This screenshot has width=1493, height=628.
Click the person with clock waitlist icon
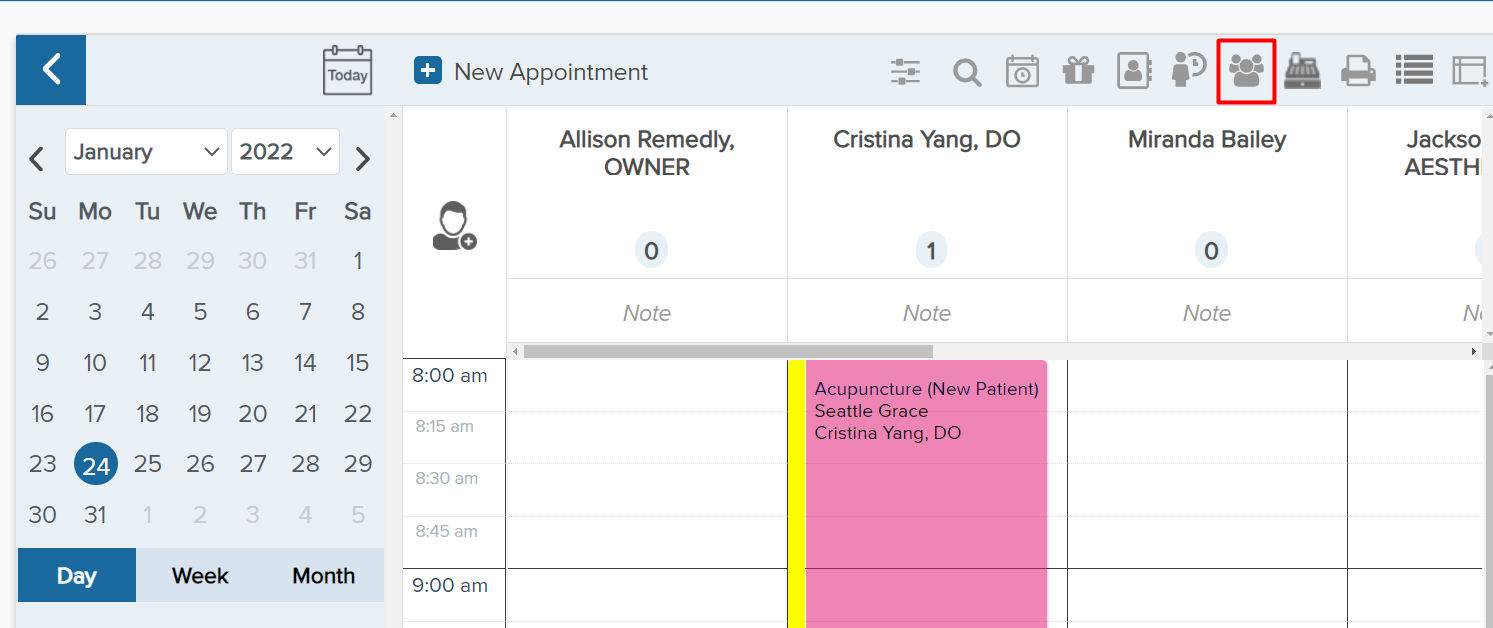(x=1189, y=70)
